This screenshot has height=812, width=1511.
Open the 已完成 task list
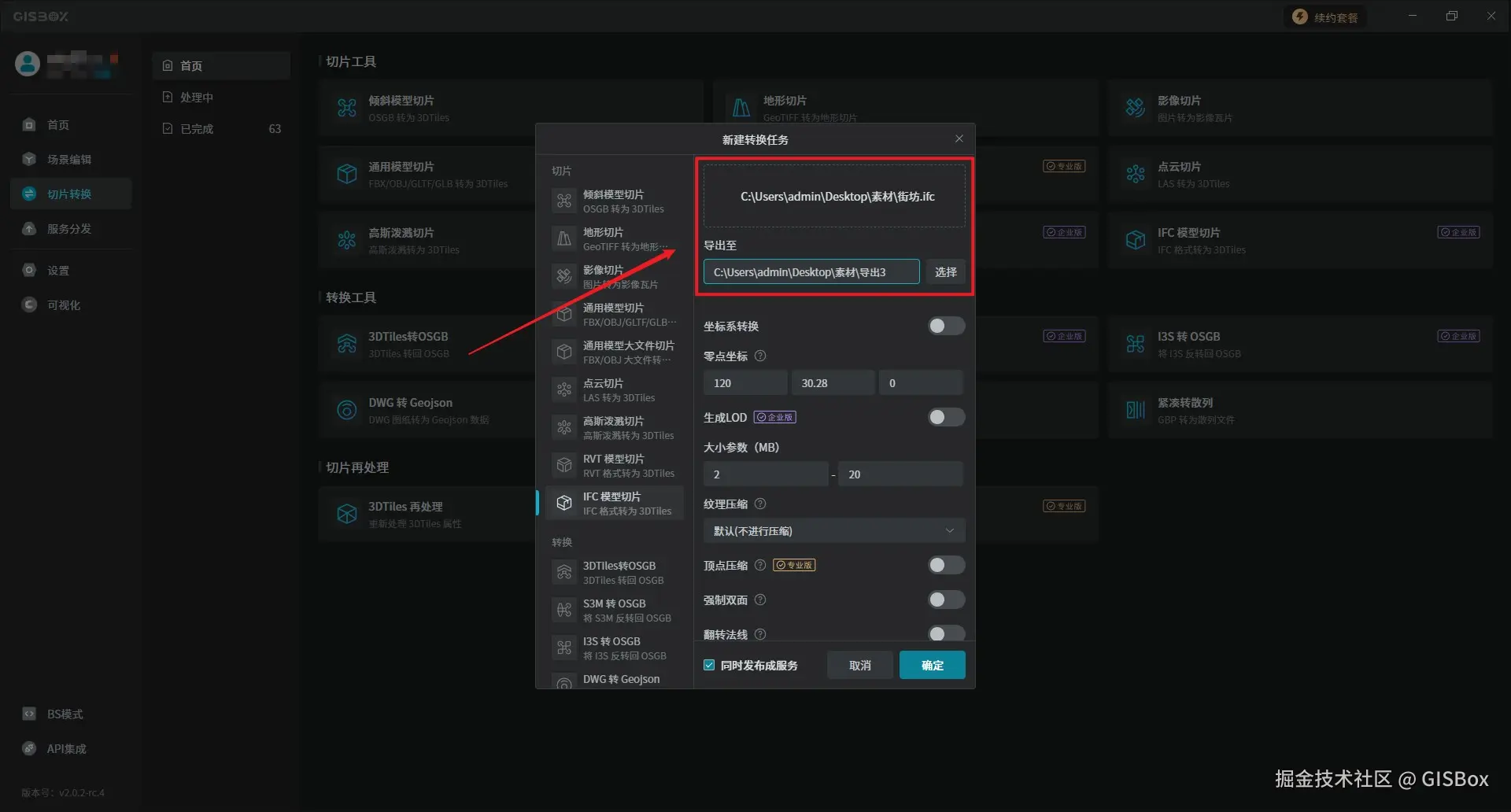tap(221, 128)
